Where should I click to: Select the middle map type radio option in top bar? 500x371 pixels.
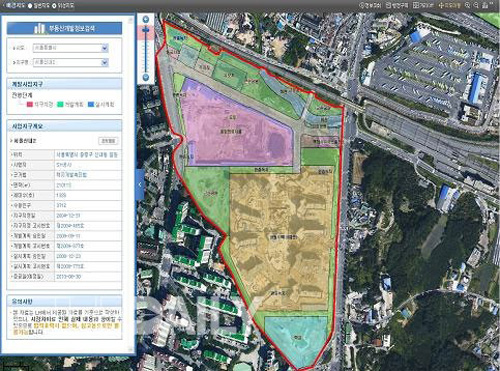tap(39, 6)
